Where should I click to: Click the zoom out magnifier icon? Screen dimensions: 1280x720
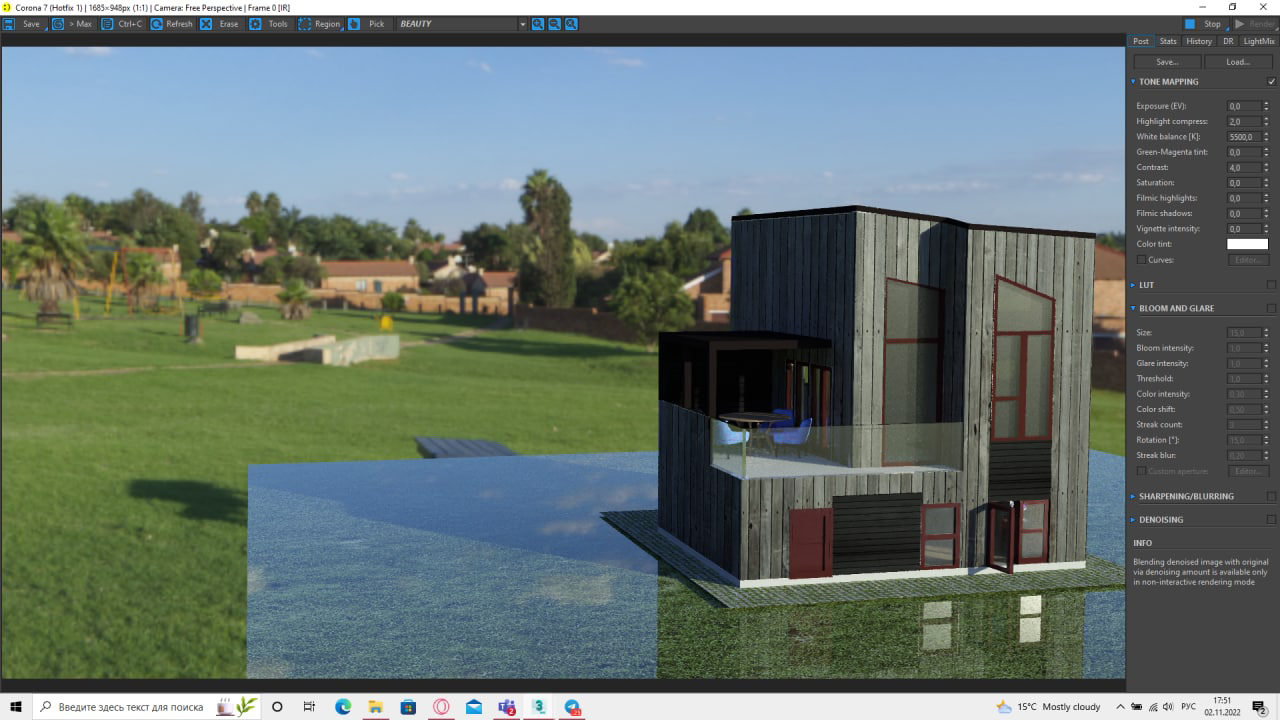point(554,24)
